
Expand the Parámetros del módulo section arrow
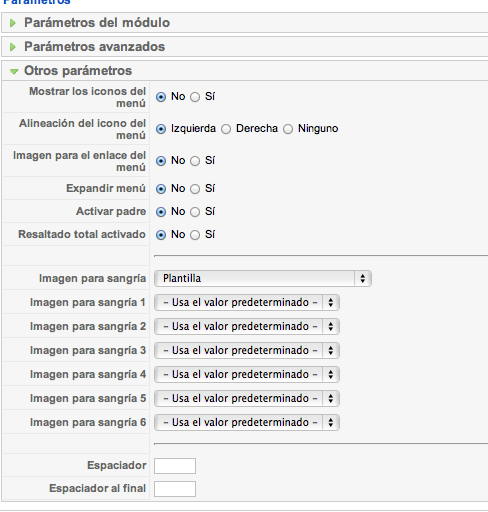click(13, 23)
